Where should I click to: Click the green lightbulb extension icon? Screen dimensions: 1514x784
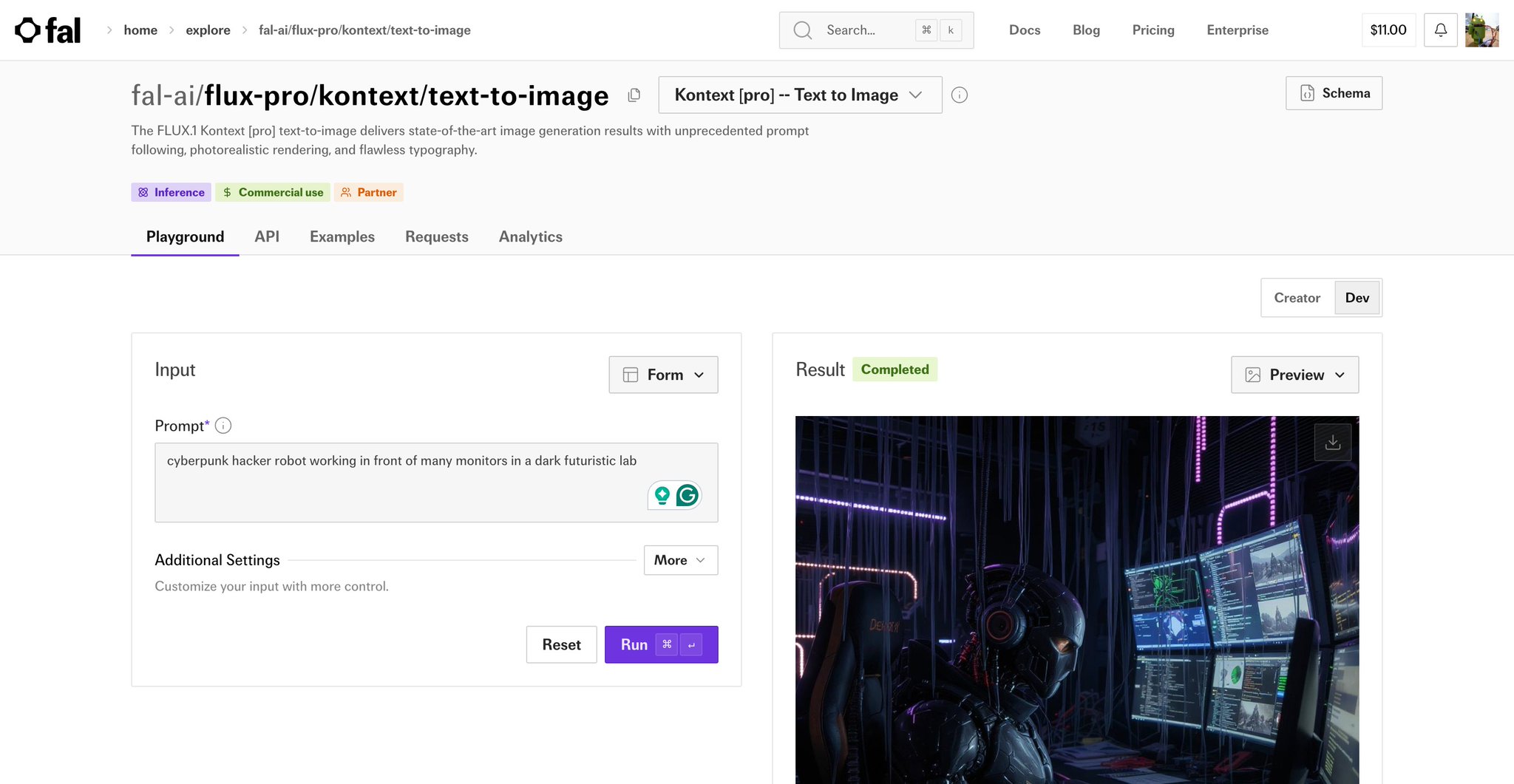662,495
